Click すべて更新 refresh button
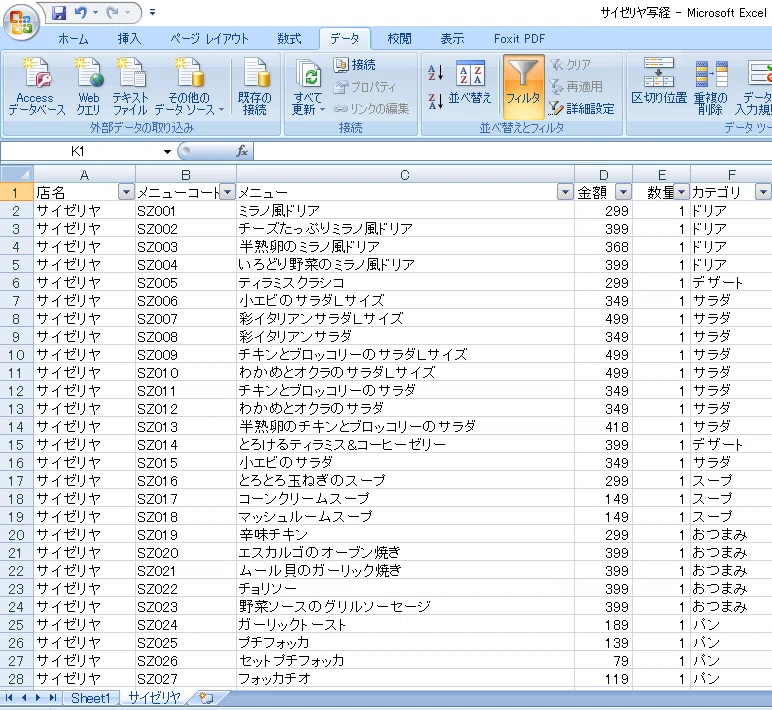This screenshot has width=772, height=710. (308, 87)
